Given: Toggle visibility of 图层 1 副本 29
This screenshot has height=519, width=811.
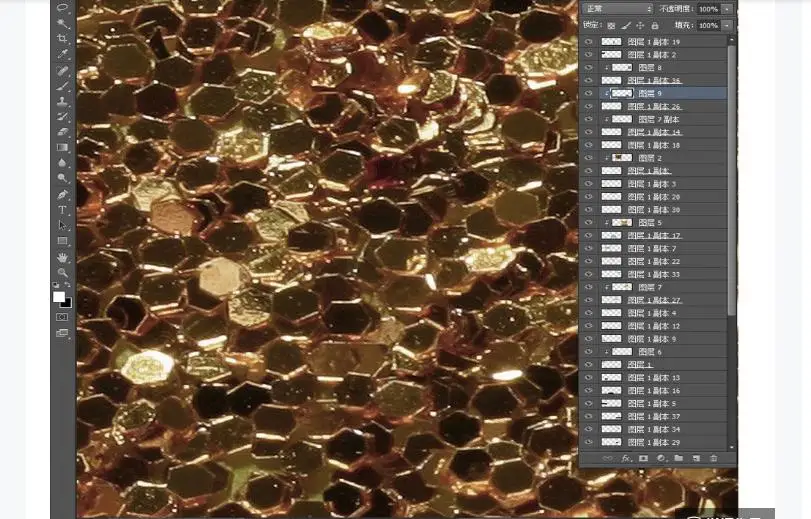Looking at the screenshot, I should click(x=589, y=442).
